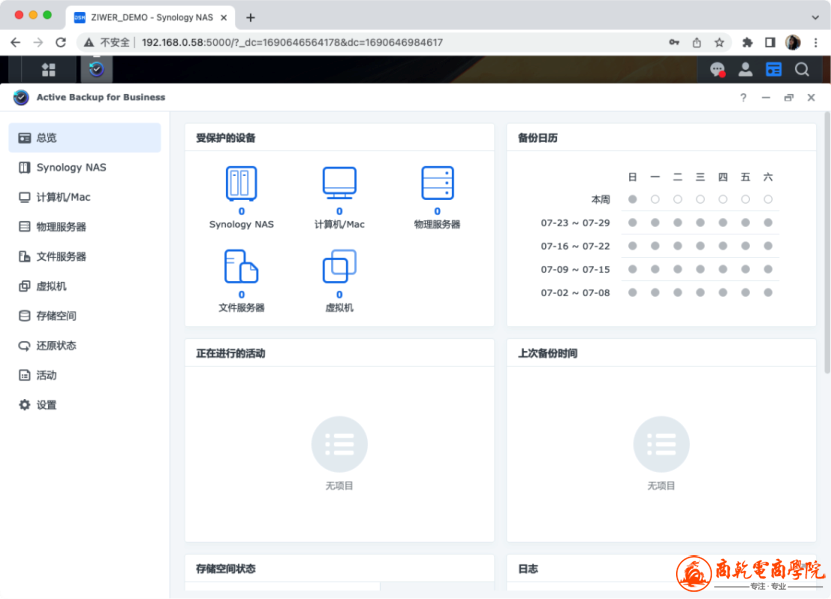The width and height of the screenshot is (831, 599).
Task: Click the browser back arrow
Action: coord(15,42)
